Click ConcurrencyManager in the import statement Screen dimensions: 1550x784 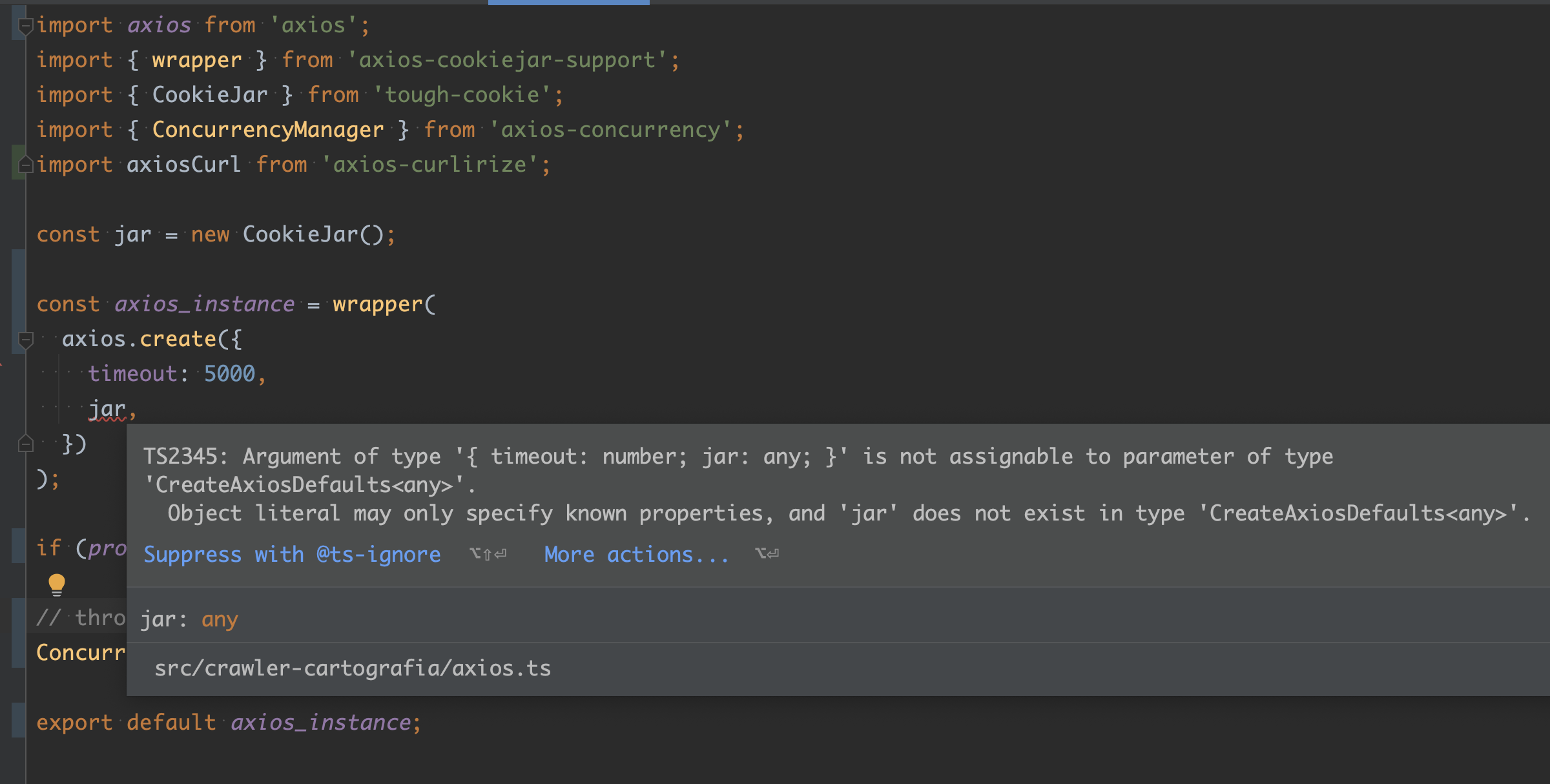268,130
